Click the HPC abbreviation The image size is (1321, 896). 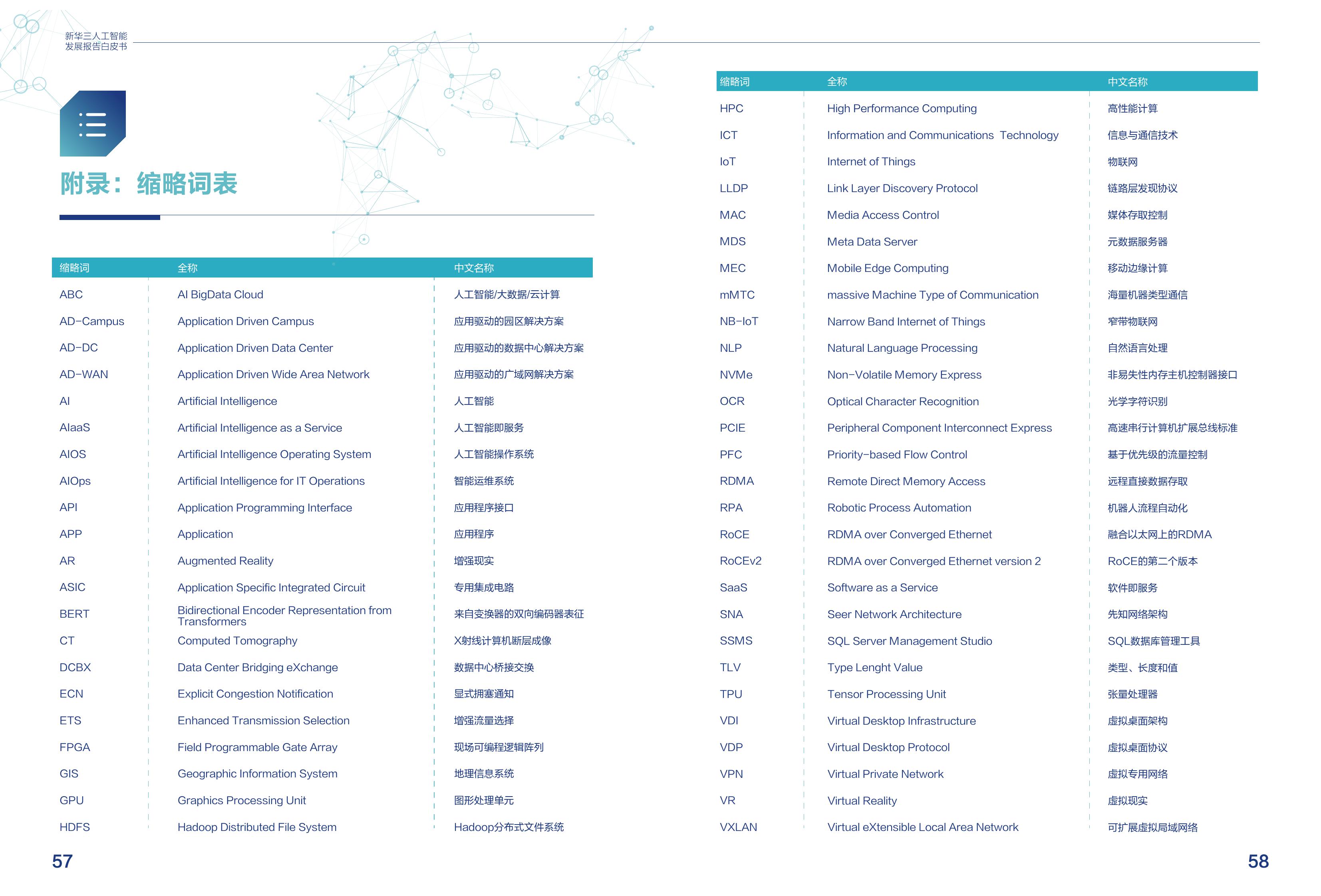(x=731, y=108)
